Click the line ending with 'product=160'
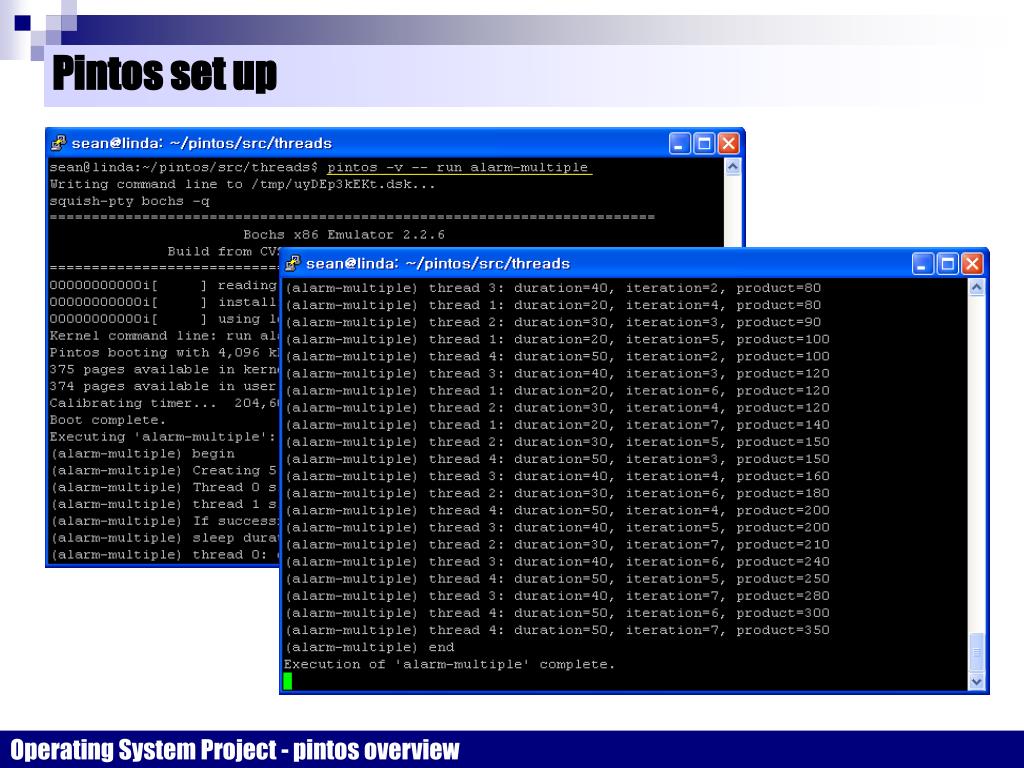This screenshot has width=1024, height=768. point(557,476)
